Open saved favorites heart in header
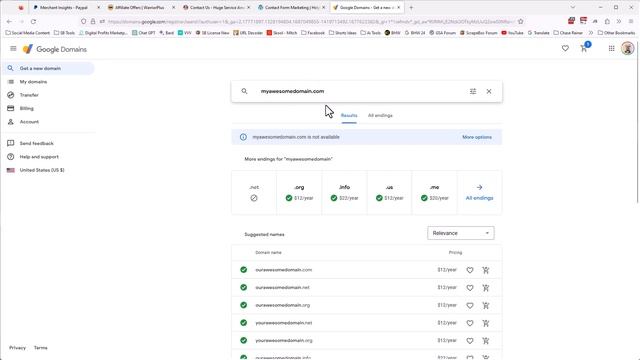This screenshot has height=360, width=640. tap(565, 49)
